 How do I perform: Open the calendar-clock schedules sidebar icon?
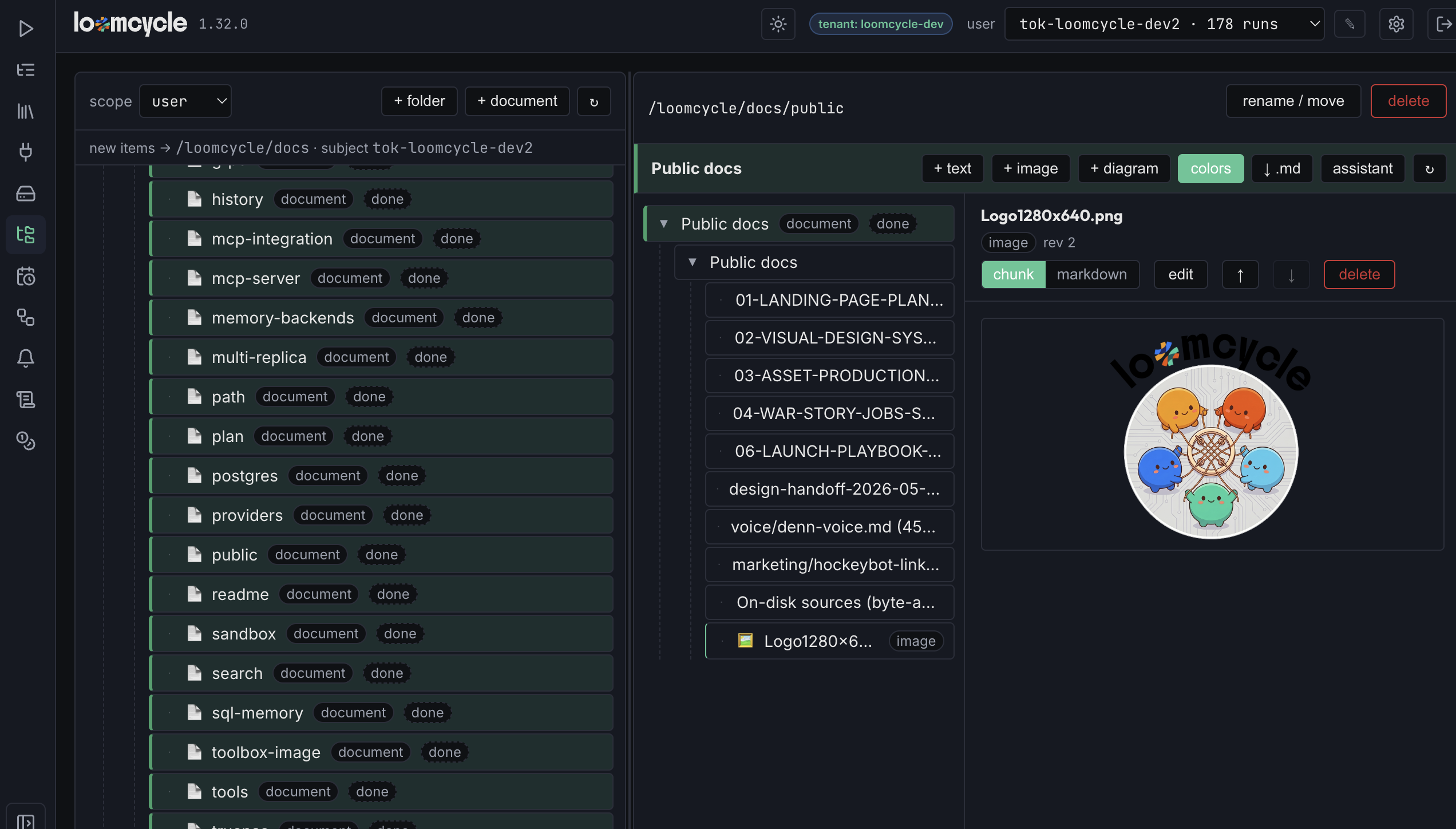point(26,276)
